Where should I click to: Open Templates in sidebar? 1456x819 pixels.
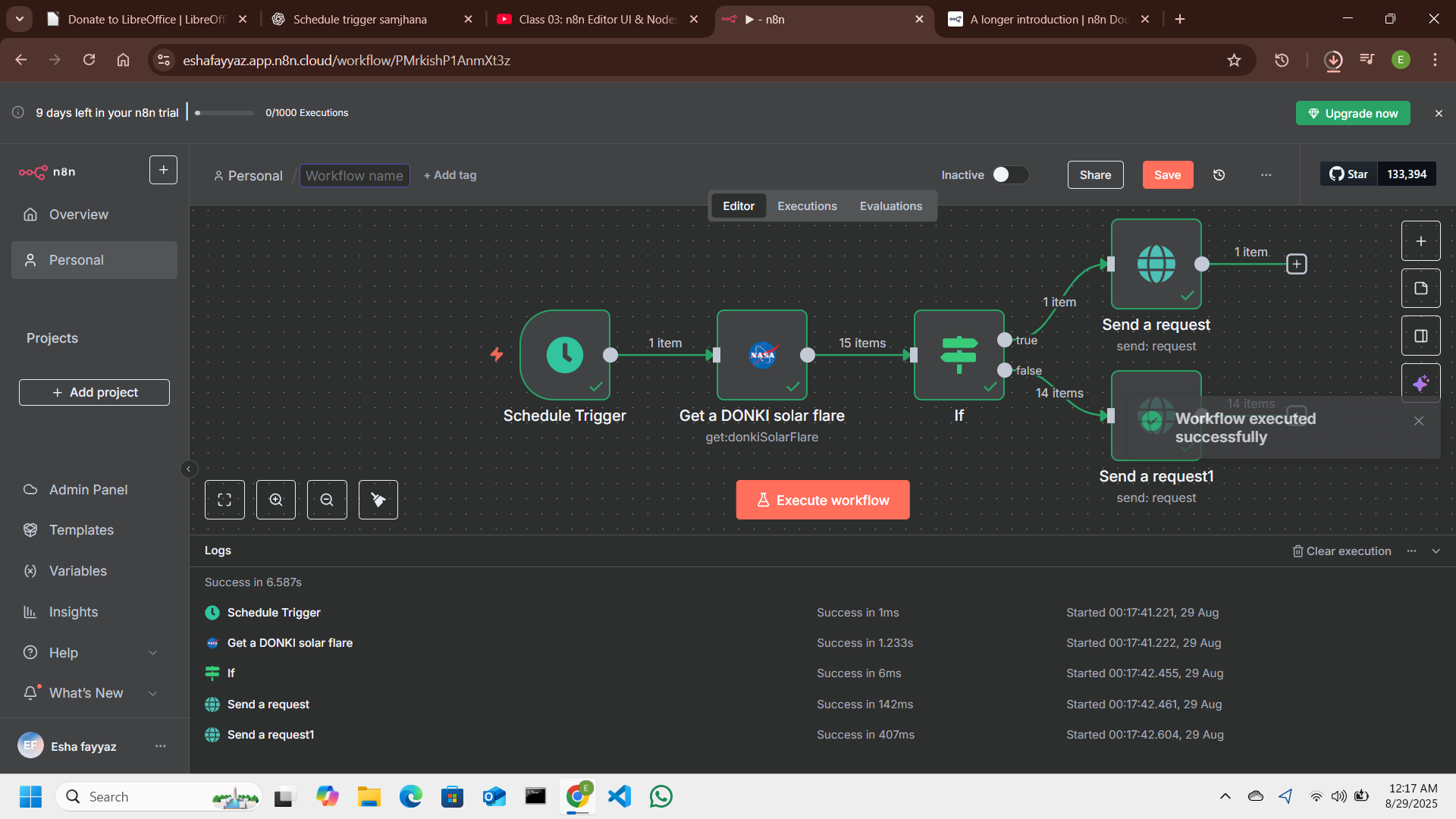tap(94, 530)
